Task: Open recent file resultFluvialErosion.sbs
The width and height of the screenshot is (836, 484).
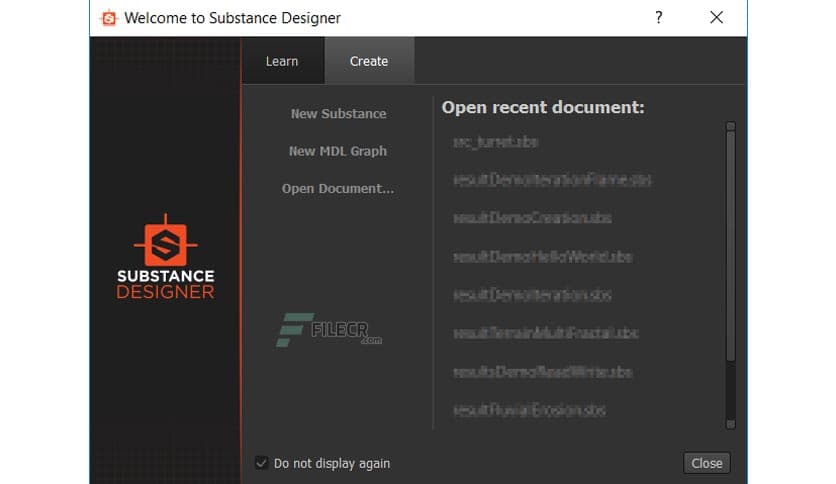Action: [x=529, y=410]
